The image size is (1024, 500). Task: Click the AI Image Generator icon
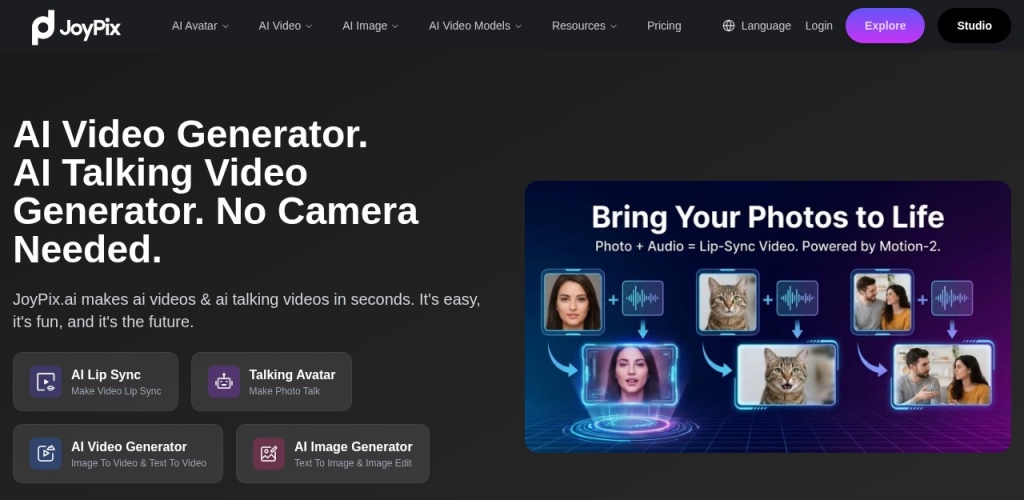click(269, 454)
